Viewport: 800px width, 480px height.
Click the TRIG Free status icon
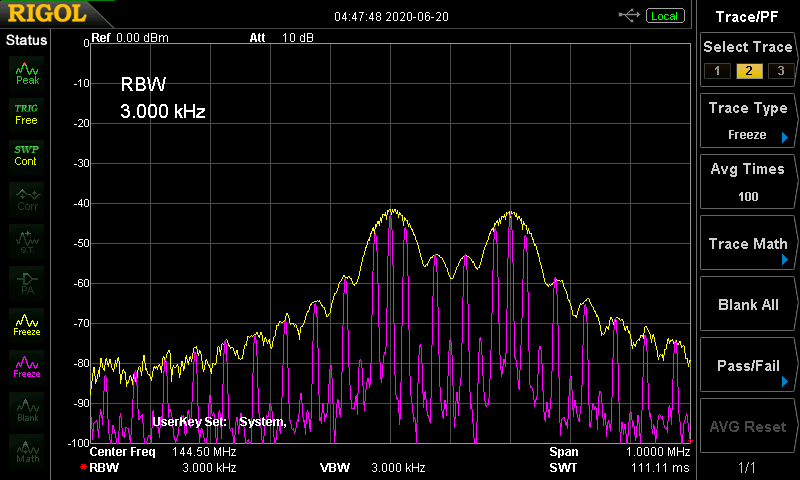click(27, 115)
